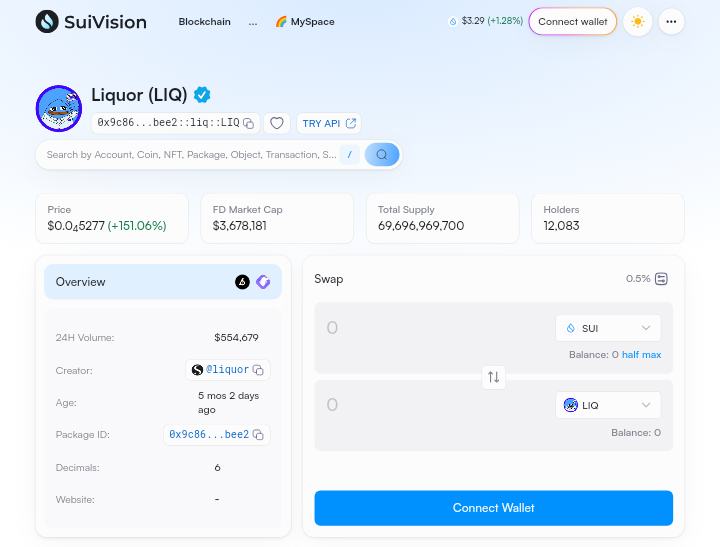Swap token direction with arrows button

point(494,377)
